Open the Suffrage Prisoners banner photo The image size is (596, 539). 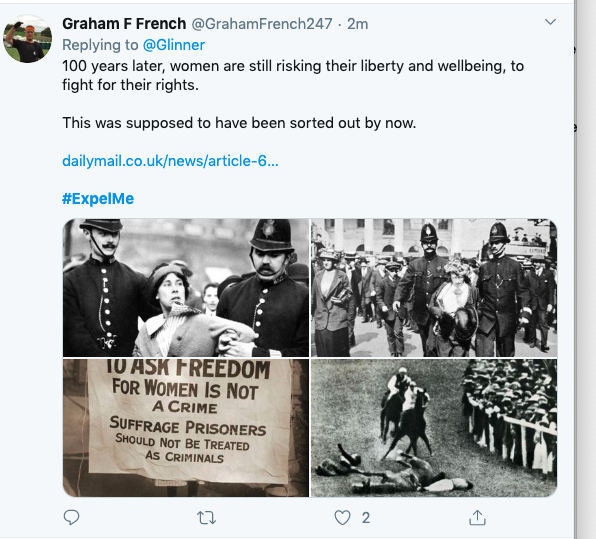[186, 428]
